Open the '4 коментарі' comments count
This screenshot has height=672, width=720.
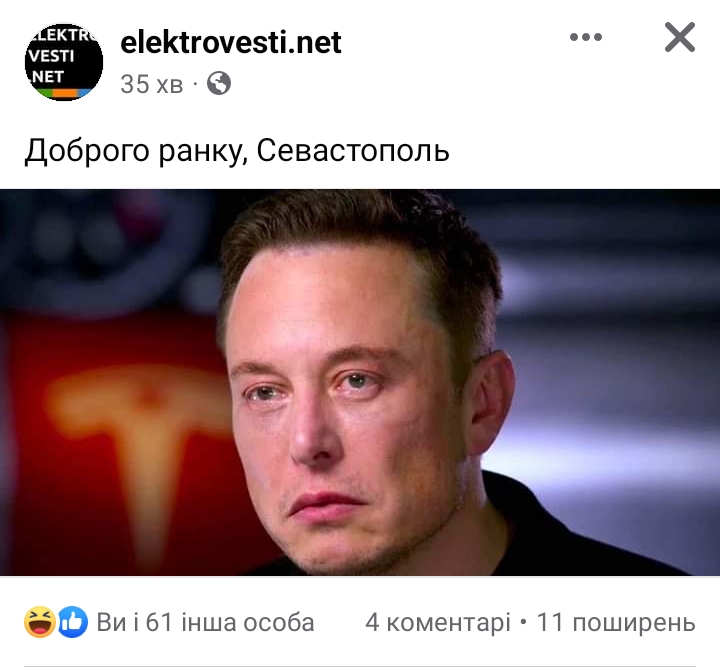click(x=438, y=622)
